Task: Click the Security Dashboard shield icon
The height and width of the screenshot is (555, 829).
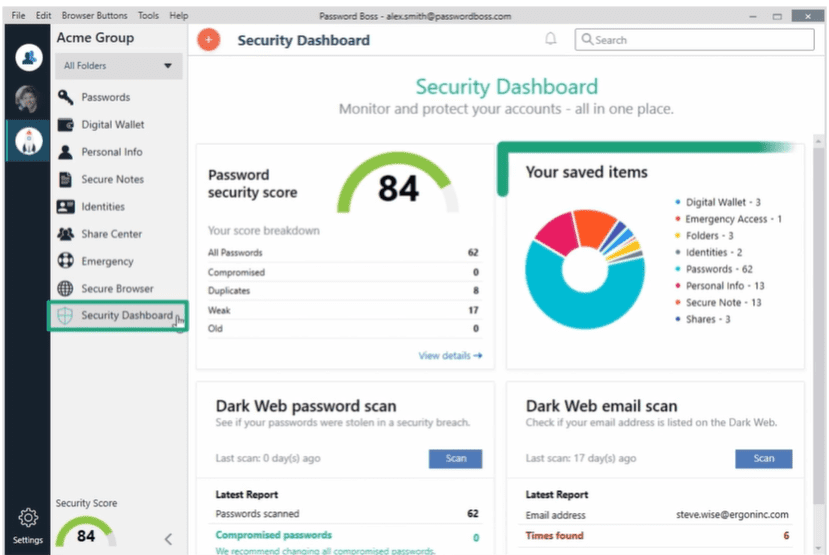Action: click(65, 316)
